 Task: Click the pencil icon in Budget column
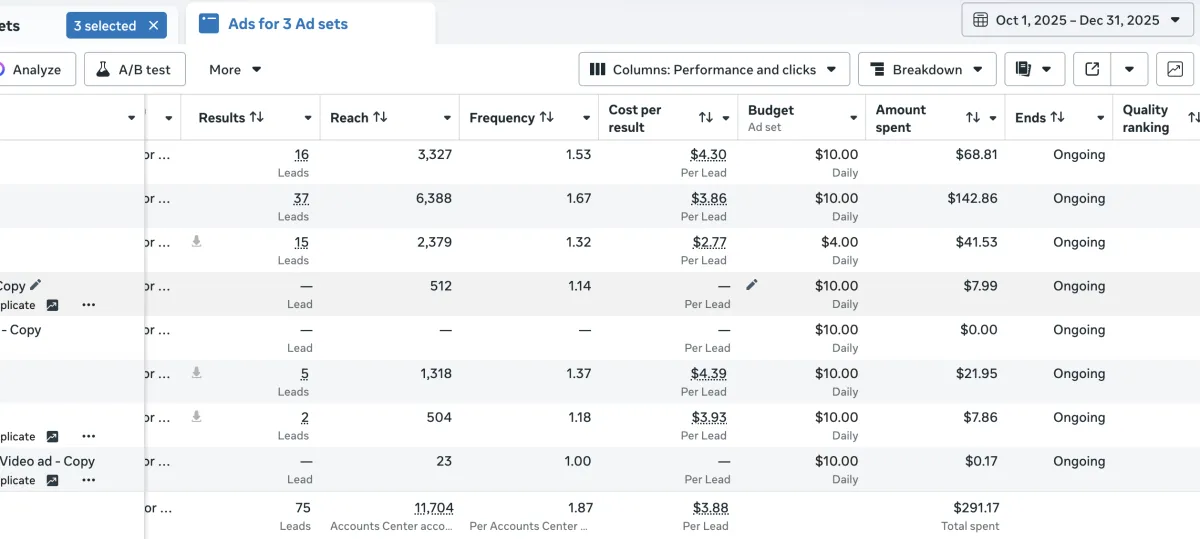coord(752,285)
